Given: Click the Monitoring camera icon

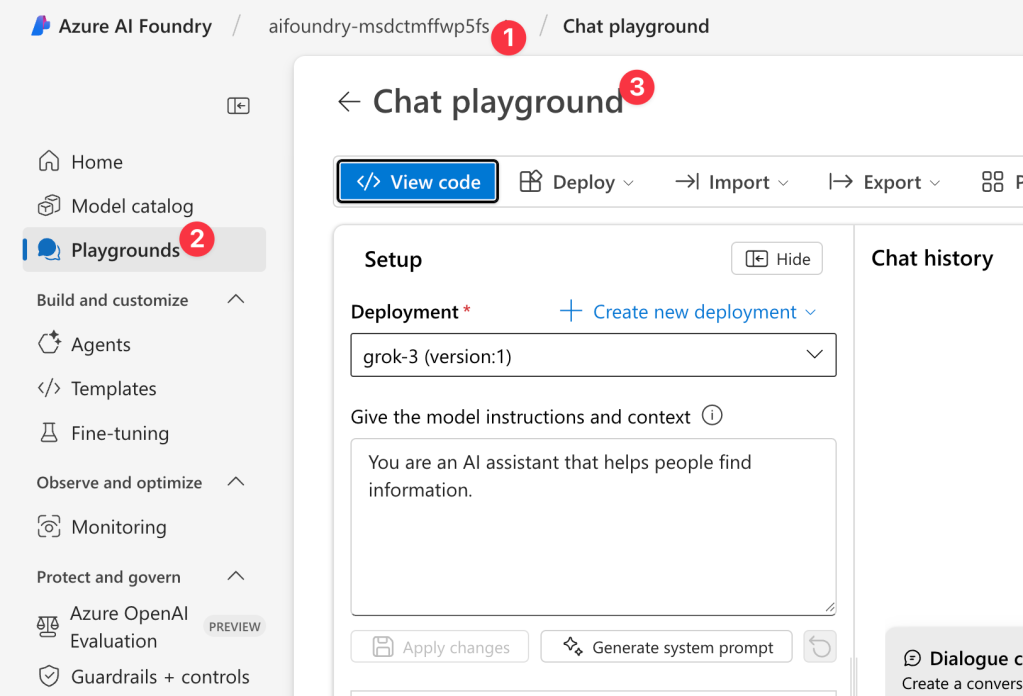Looking at the screenshot, I should [x=49, y=526].
